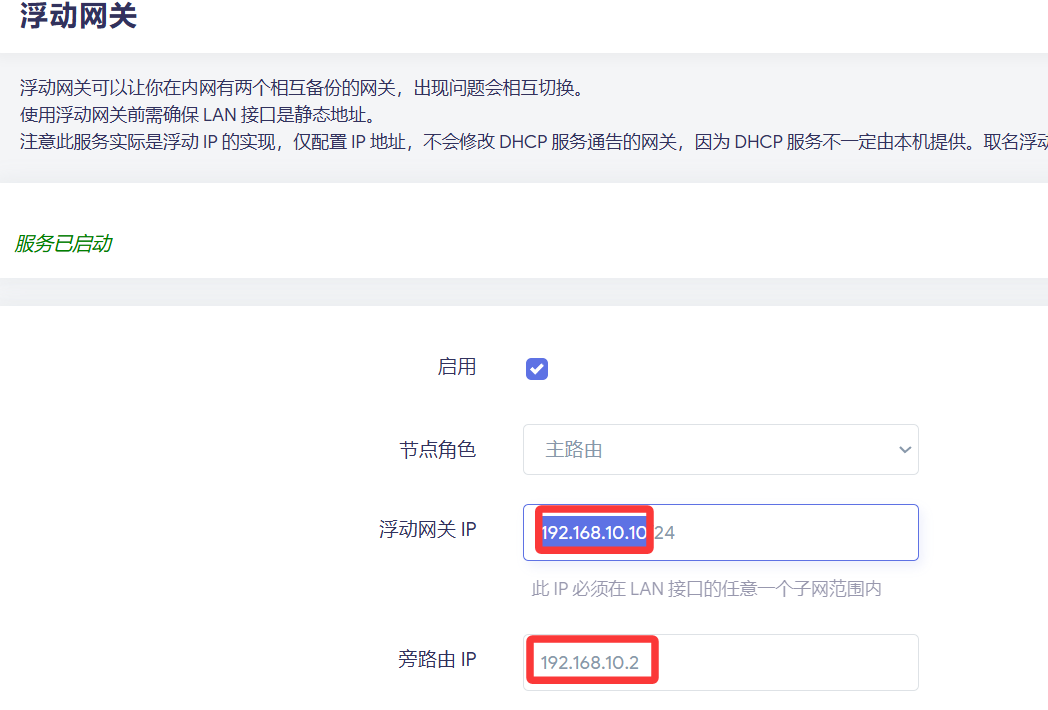Click the 旁路由 IP field label
1048x710 pixels.
[437, 659]
